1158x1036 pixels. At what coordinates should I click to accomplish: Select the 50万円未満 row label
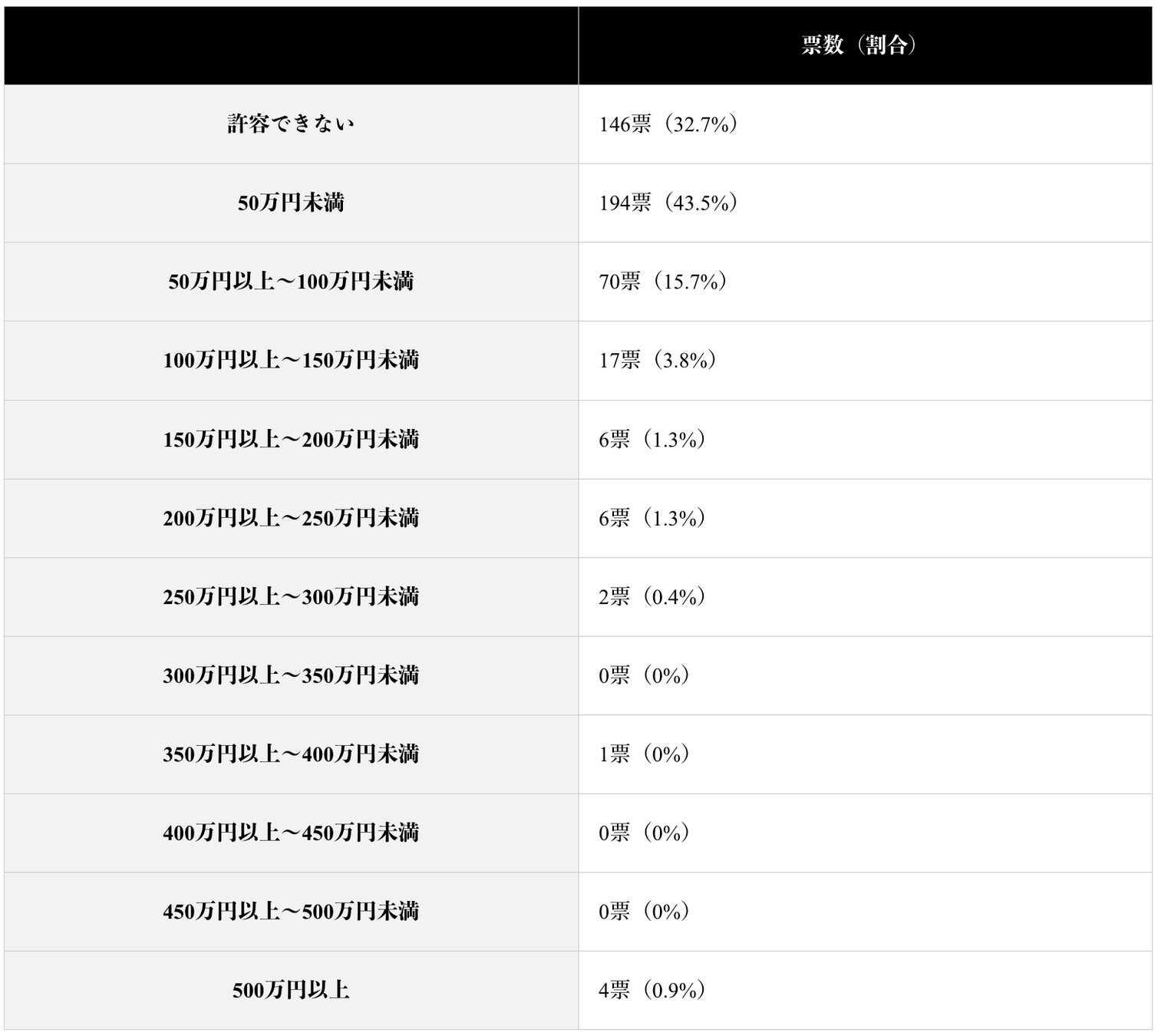click(x=291, y=203)
